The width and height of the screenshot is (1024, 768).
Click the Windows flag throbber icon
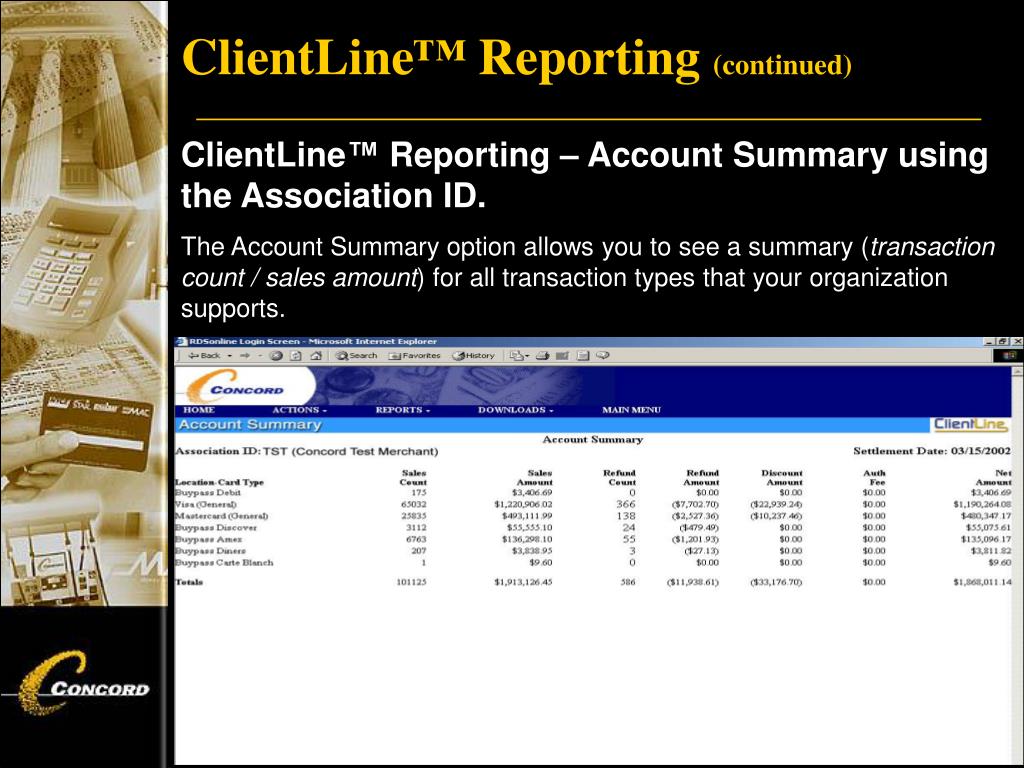(x=1009, y=355)
